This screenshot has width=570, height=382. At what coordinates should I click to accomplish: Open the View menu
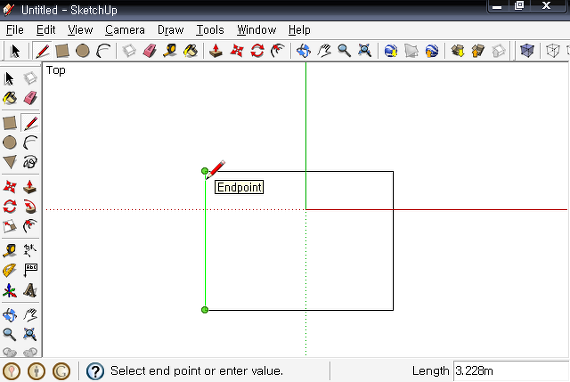coord(80,30)
